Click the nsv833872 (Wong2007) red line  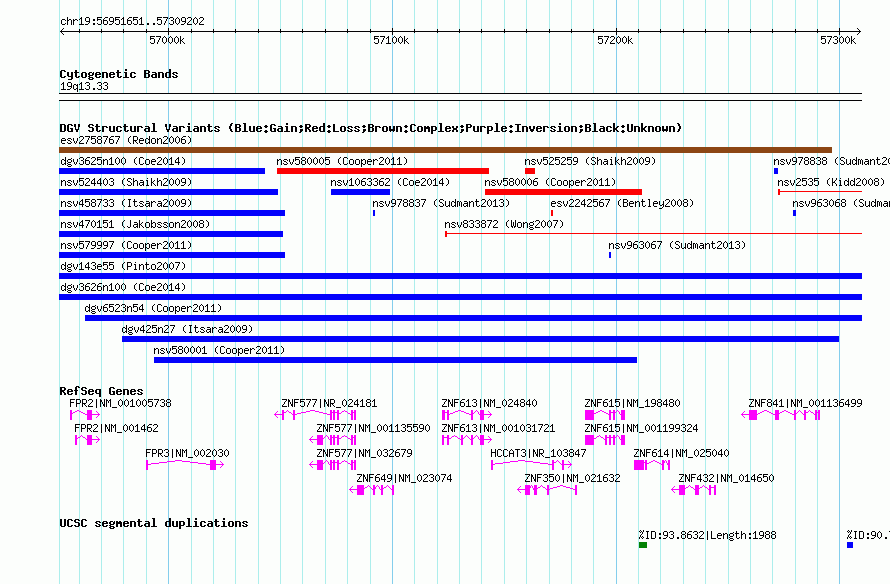point(653,234)
